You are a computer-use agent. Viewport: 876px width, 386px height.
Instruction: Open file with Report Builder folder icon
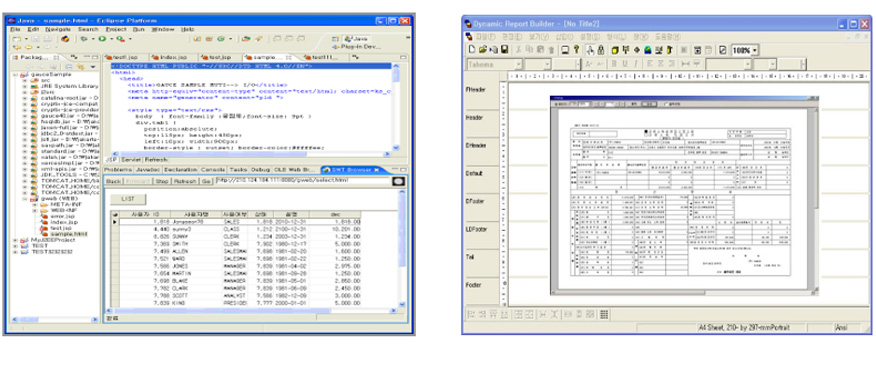(483, 50)
